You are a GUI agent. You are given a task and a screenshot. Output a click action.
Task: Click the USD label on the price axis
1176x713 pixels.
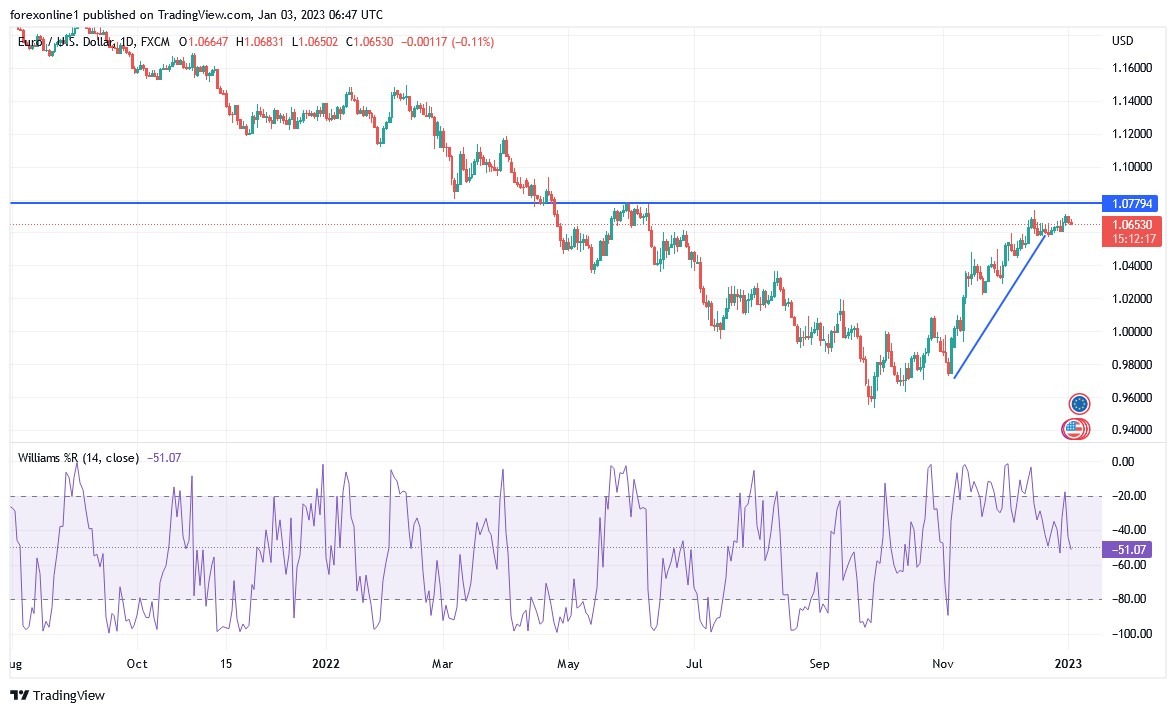[x=1121, y=41]
